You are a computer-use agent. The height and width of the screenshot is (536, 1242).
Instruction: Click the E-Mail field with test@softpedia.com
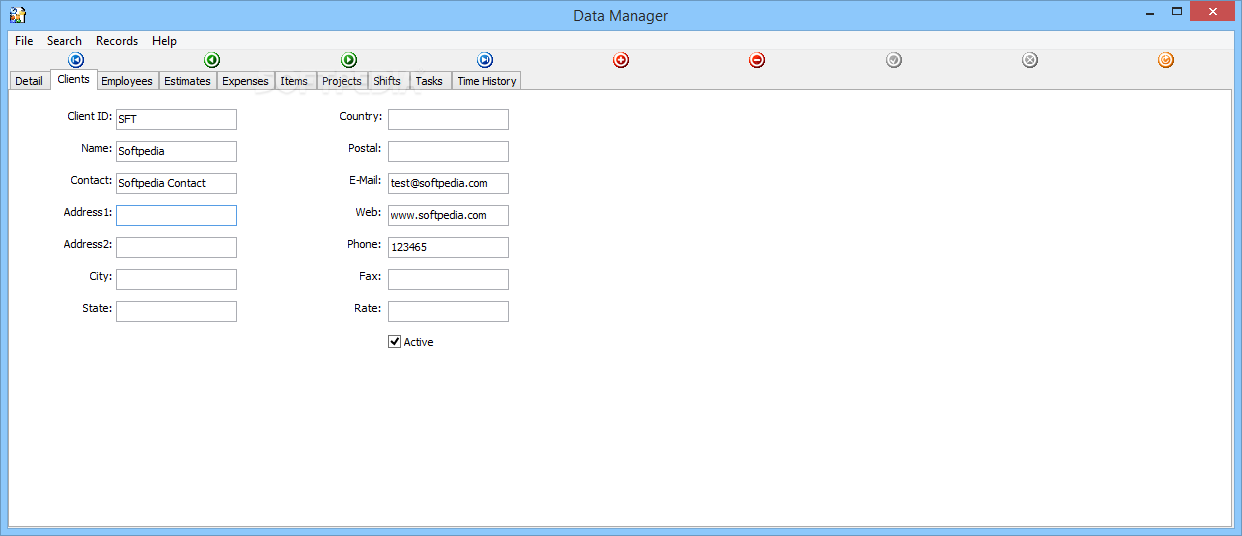click(448, 183)
